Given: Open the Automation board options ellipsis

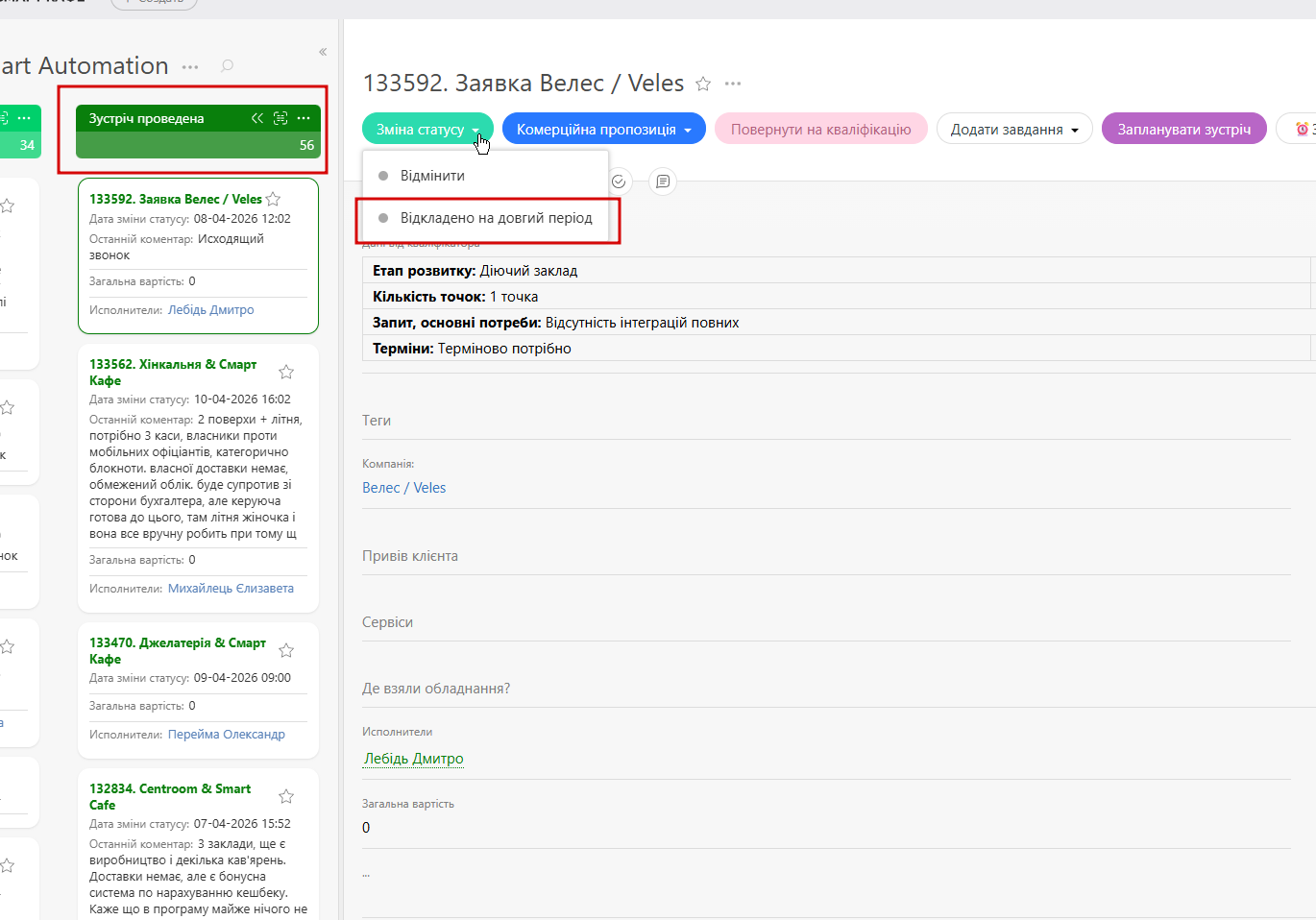Looking at the screenshot, I should click(x=190, y=67).
